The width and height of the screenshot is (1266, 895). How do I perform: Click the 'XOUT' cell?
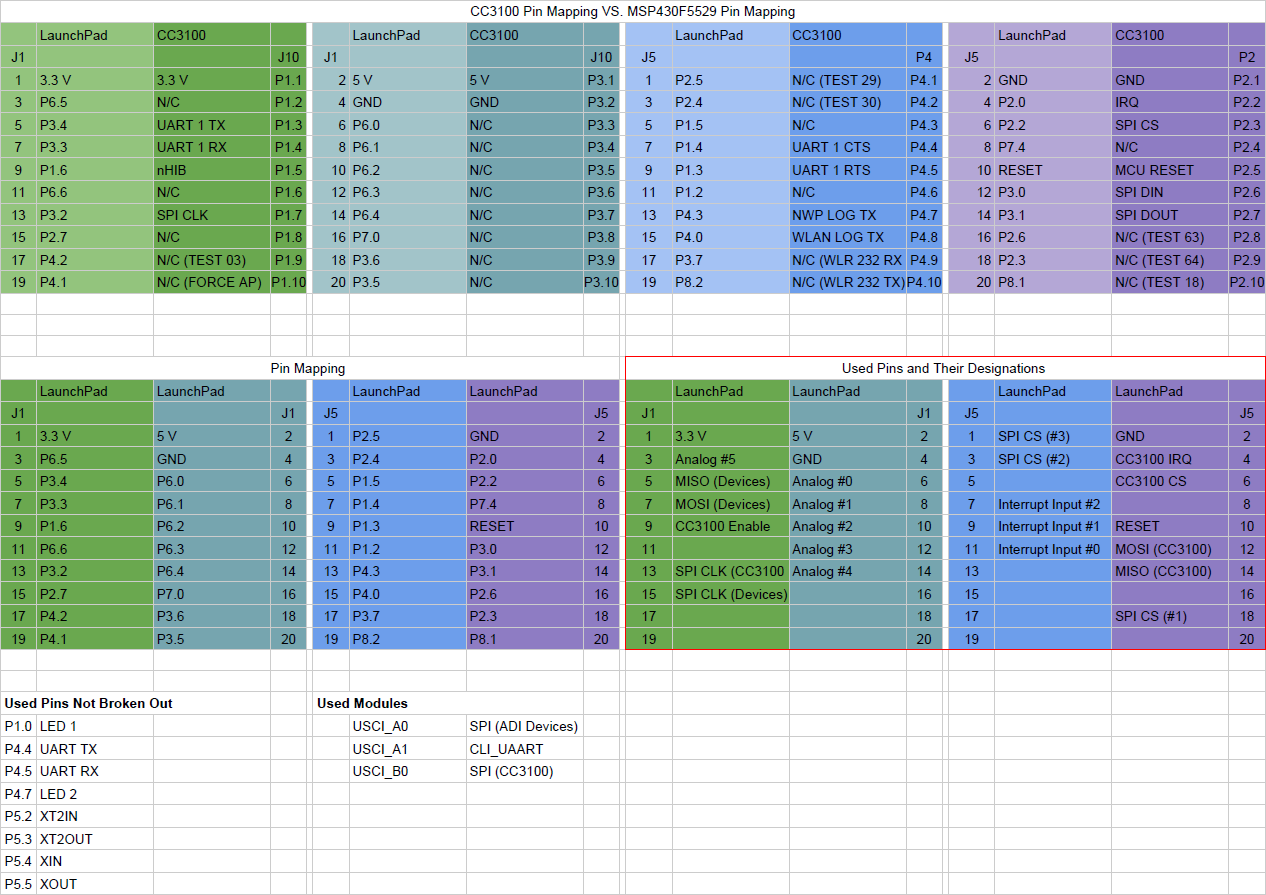pos(95,884)
